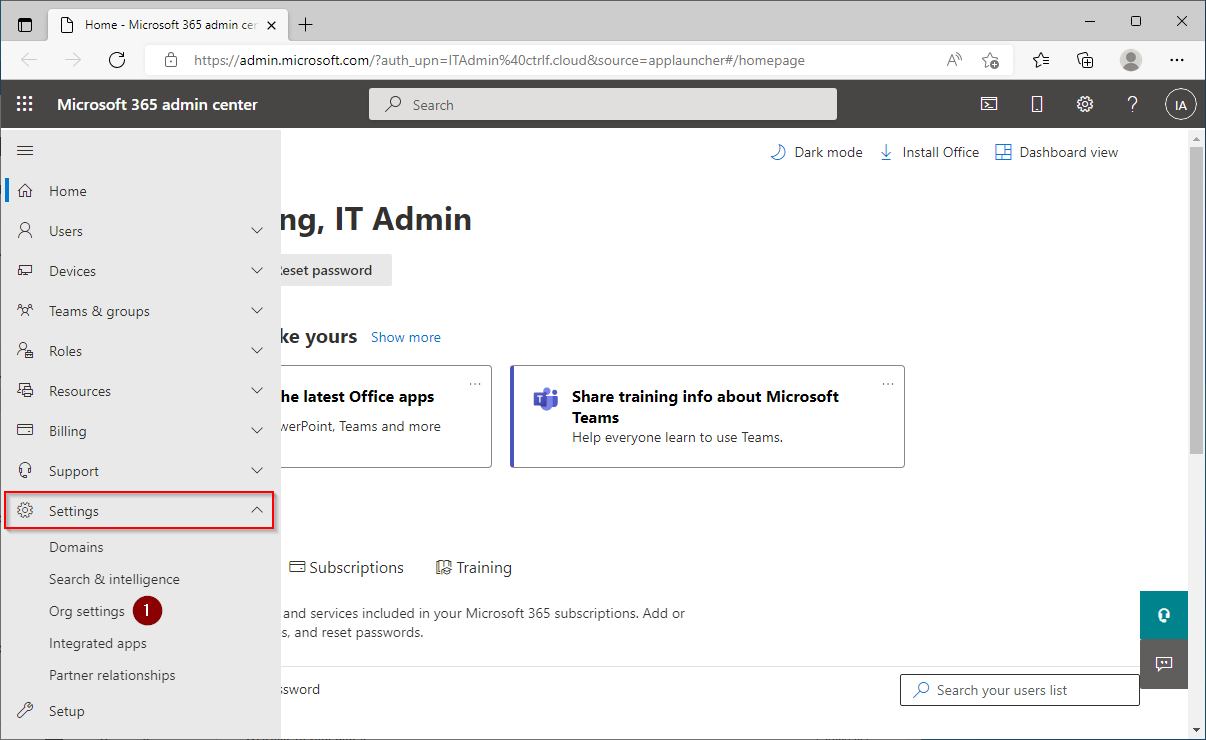This screenshot has width=1206, height=740.
Task: Switch to Dashboard view
Action: point(1057,152)
